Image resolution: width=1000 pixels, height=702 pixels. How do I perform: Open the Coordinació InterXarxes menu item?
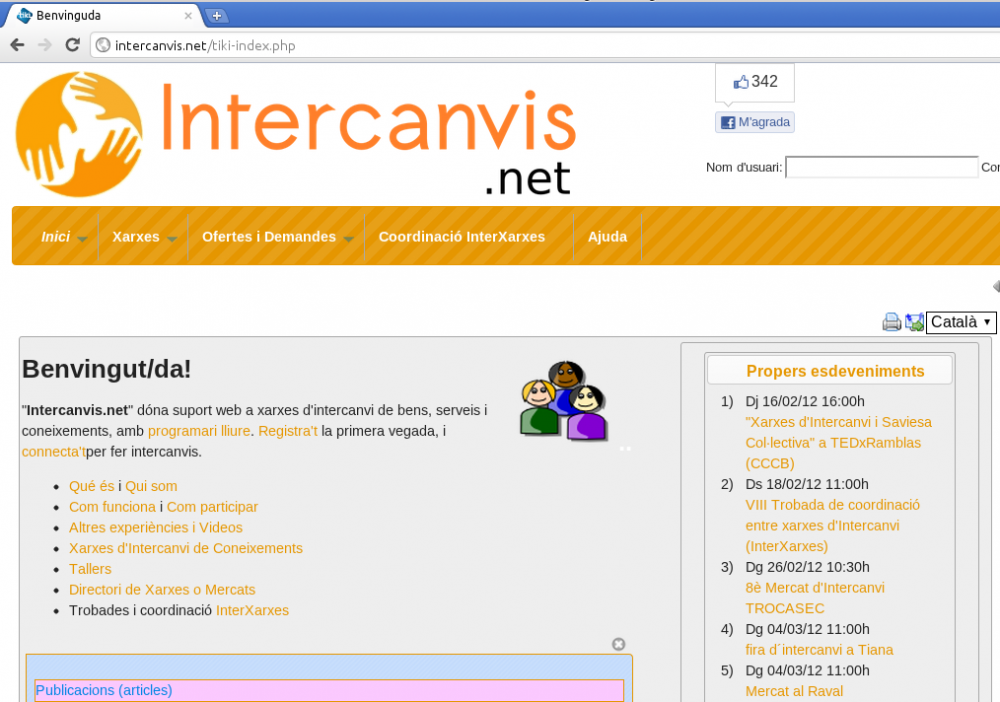pyautogui.click(x=461, y=237)
